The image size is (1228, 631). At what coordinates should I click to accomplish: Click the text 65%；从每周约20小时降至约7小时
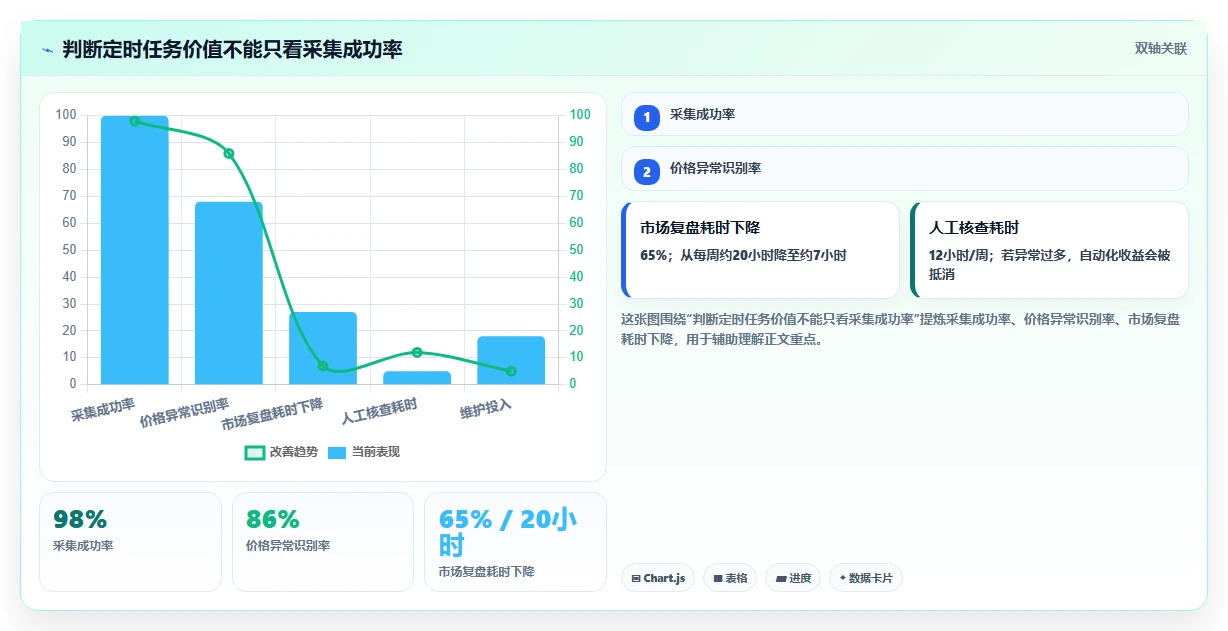click(743, 256)
